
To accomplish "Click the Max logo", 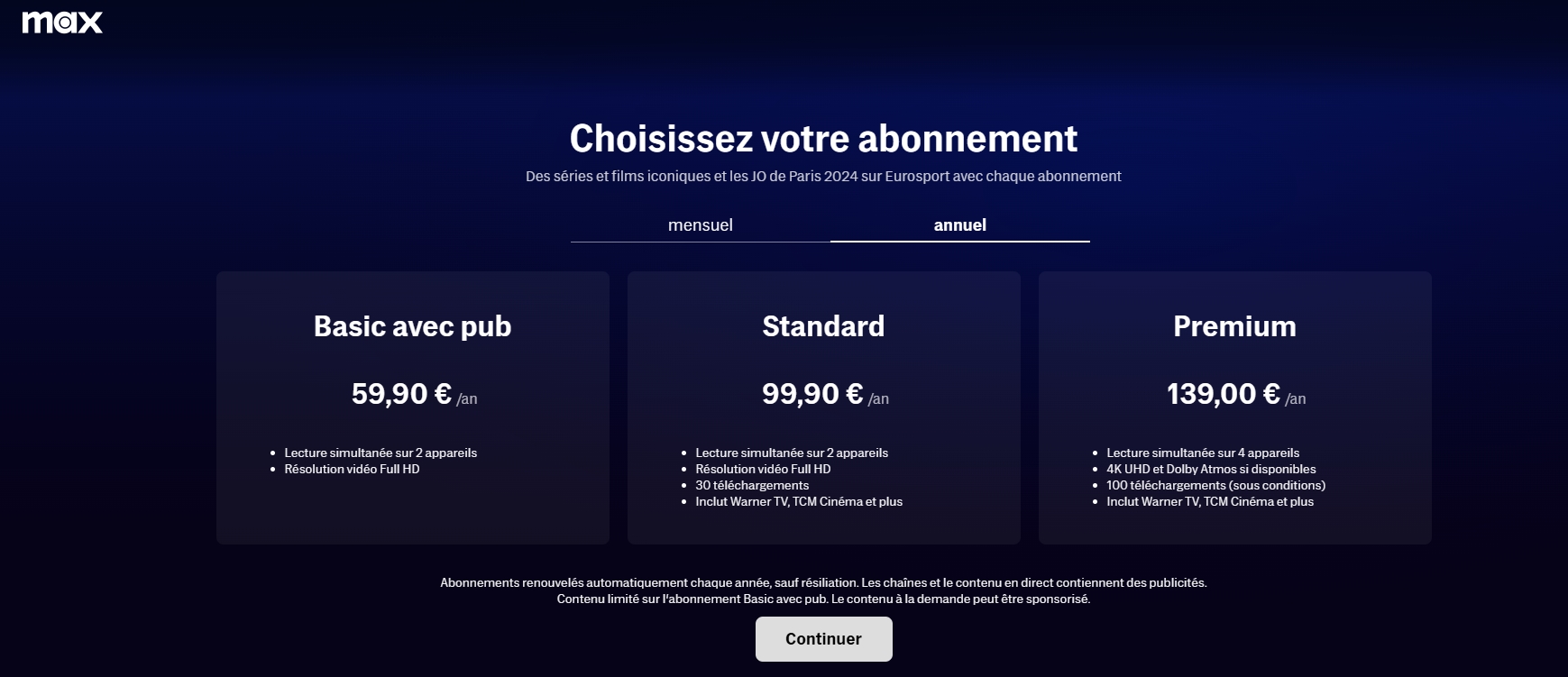I will tap(62, 23).
